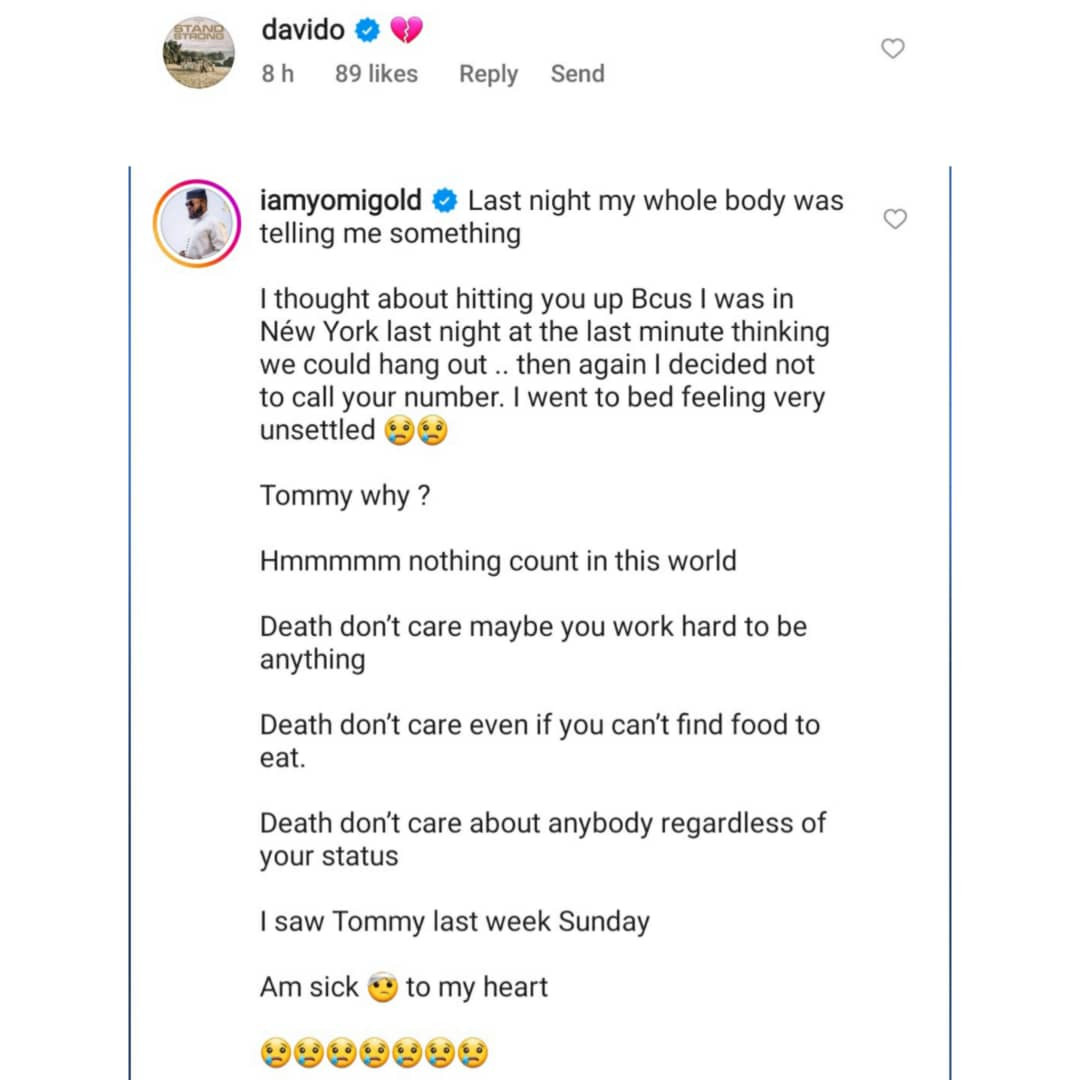1080x1080 pixels.
Task: Tap Send under davido's comment
Action: [x=577, y=74]
